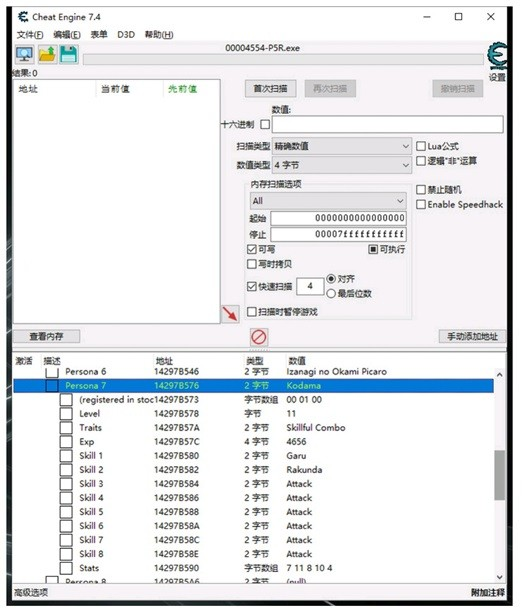Tick the activate box for Skill 1
The height and width of the screenshot is (612, 525).
tap(66, 456)
